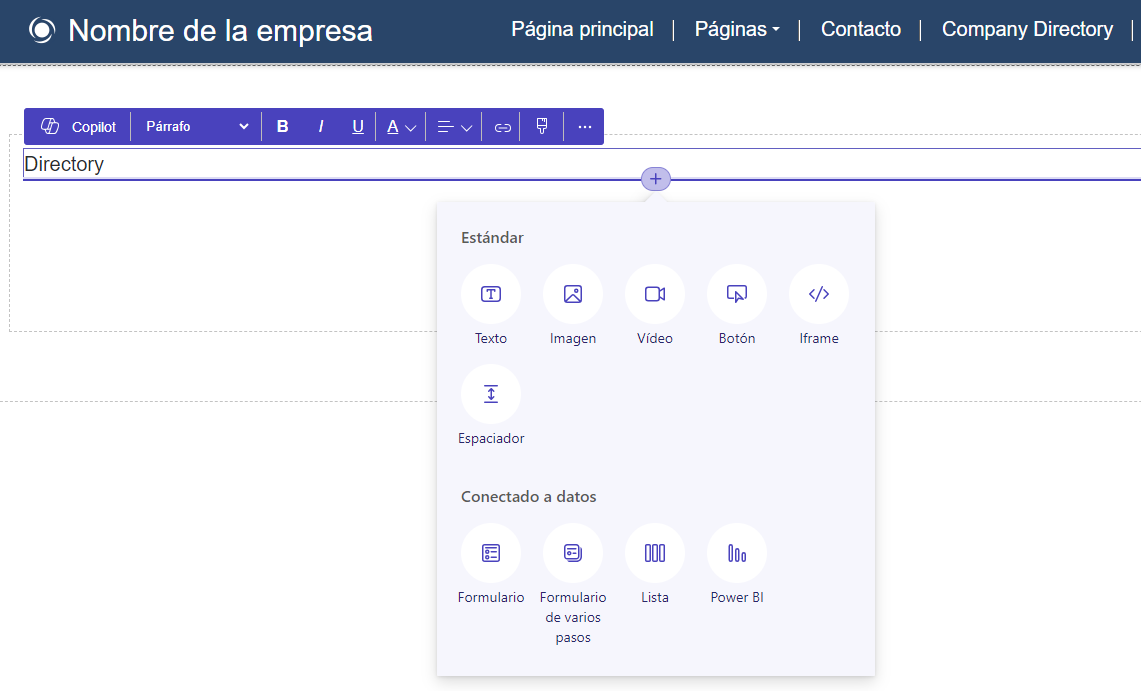Click the insert hyperlink icon
Screen dimensions: 1141x691
point(501,126)
